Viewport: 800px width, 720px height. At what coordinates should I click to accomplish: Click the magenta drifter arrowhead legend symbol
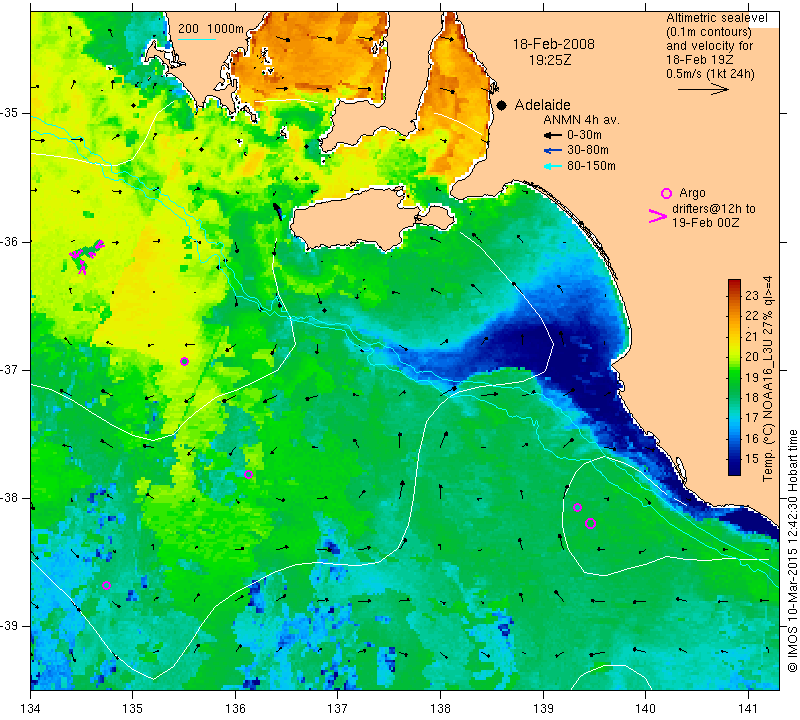[658, 216]
